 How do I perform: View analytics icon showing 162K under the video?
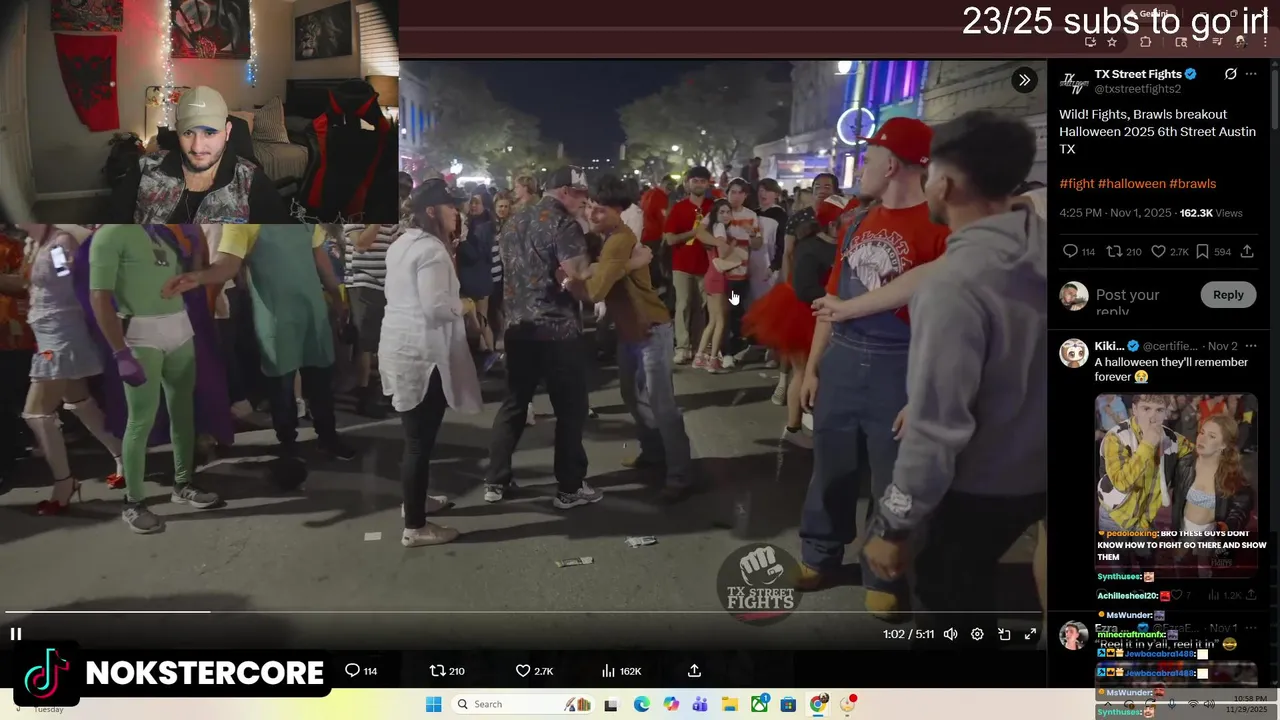point(621,671)
